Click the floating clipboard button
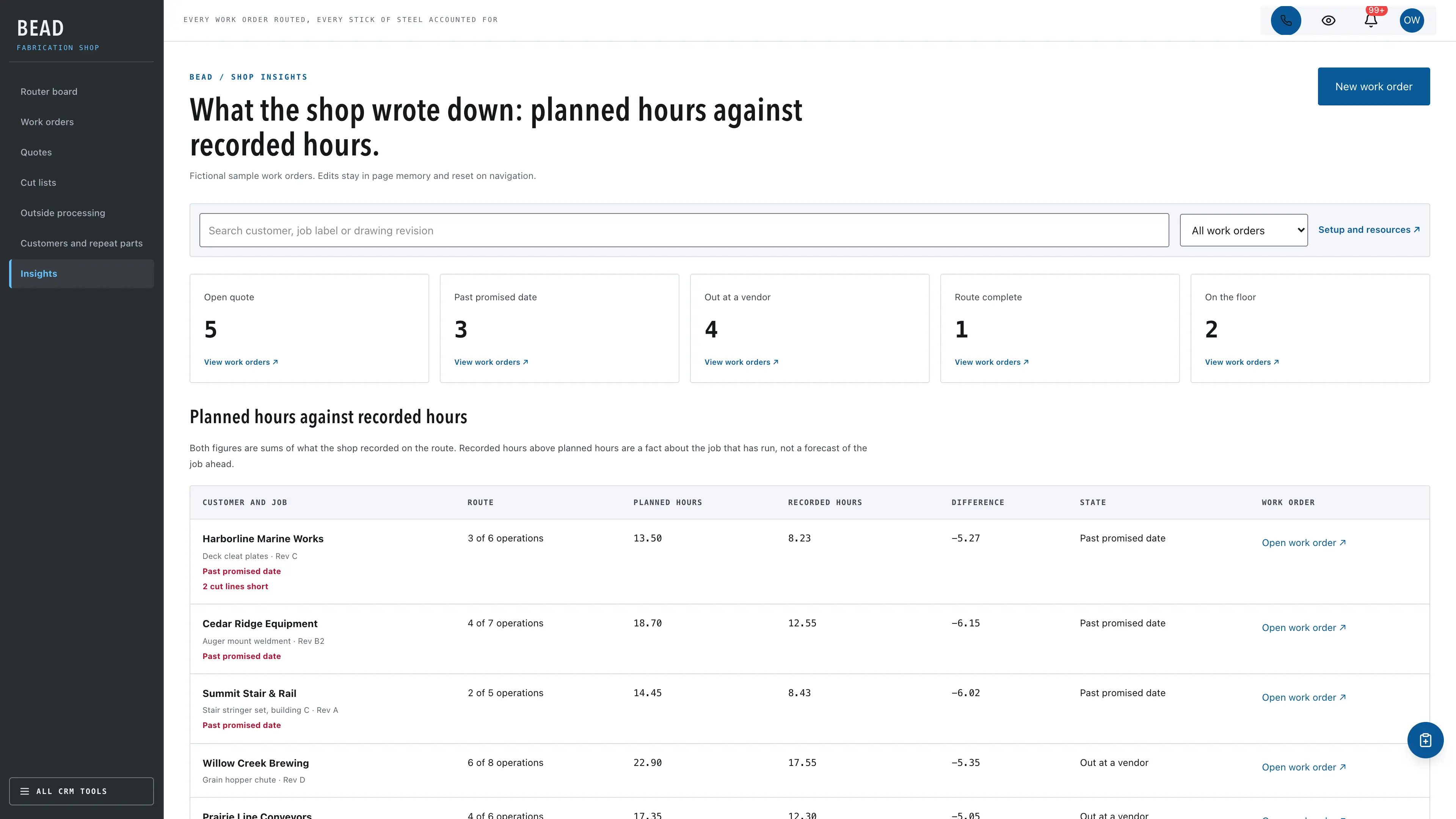Image resolution: width=1456 pixels, height=819 pixels. point(1425,740)
